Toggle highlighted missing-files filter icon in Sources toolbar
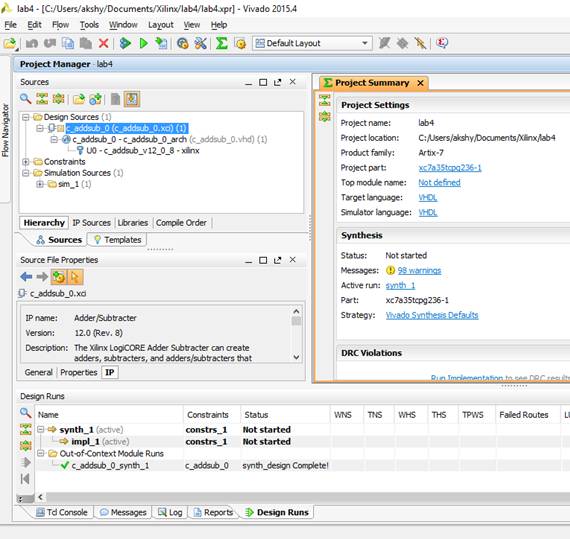 click(132, 99)
